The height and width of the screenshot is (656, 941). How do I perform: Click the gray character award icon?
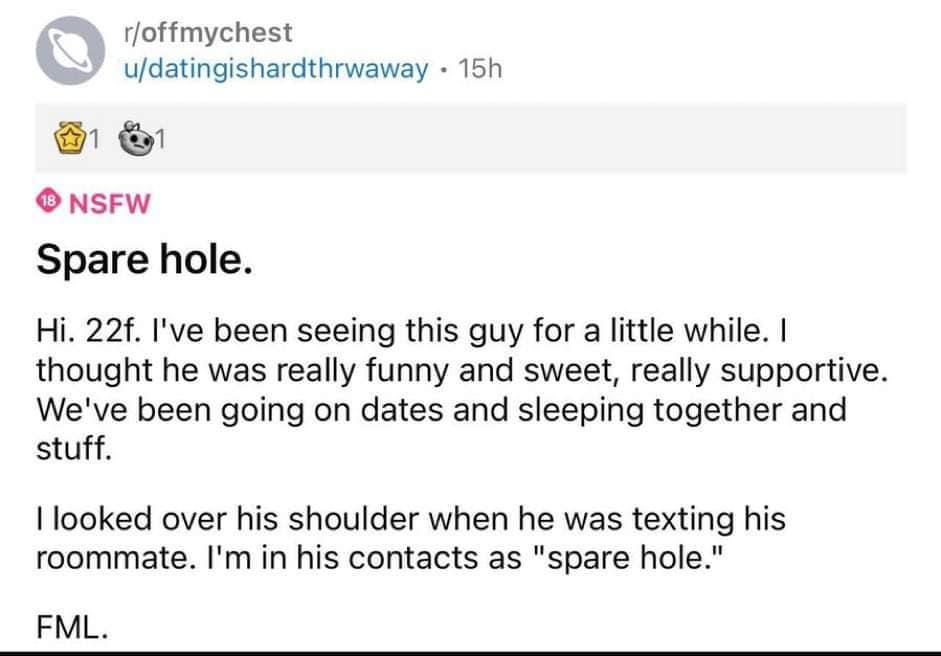pos(132,139)
